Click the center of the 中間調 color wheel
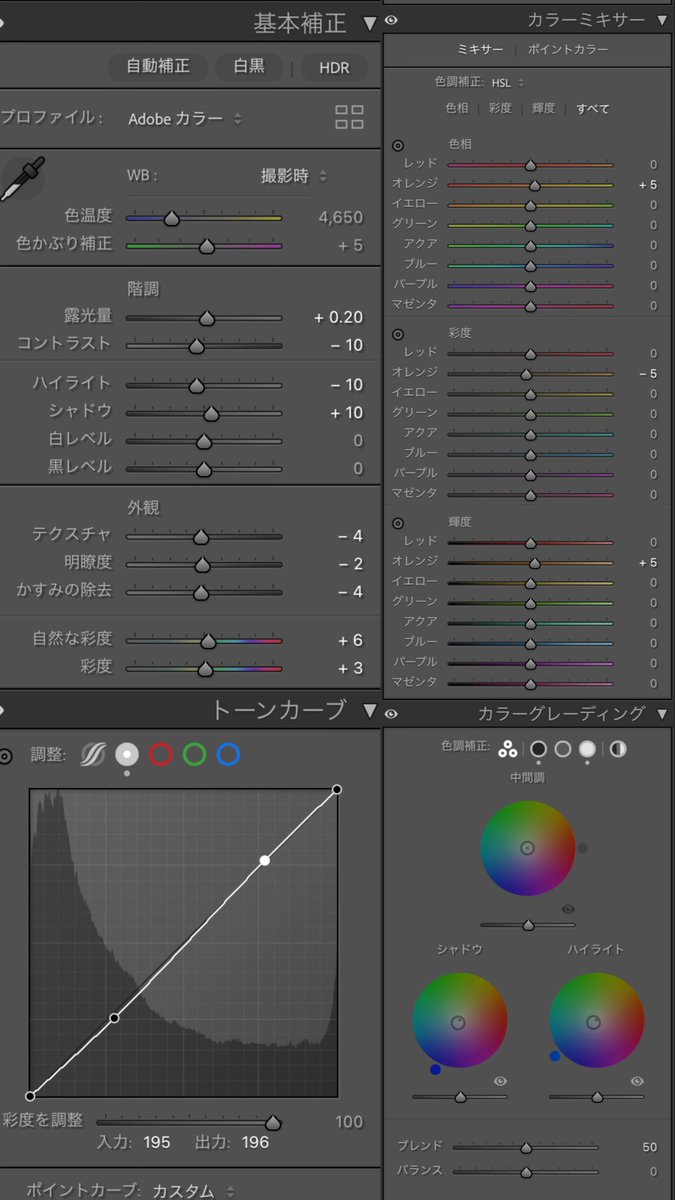This screenshot has width=675, height=1200. tap(527, 848)
